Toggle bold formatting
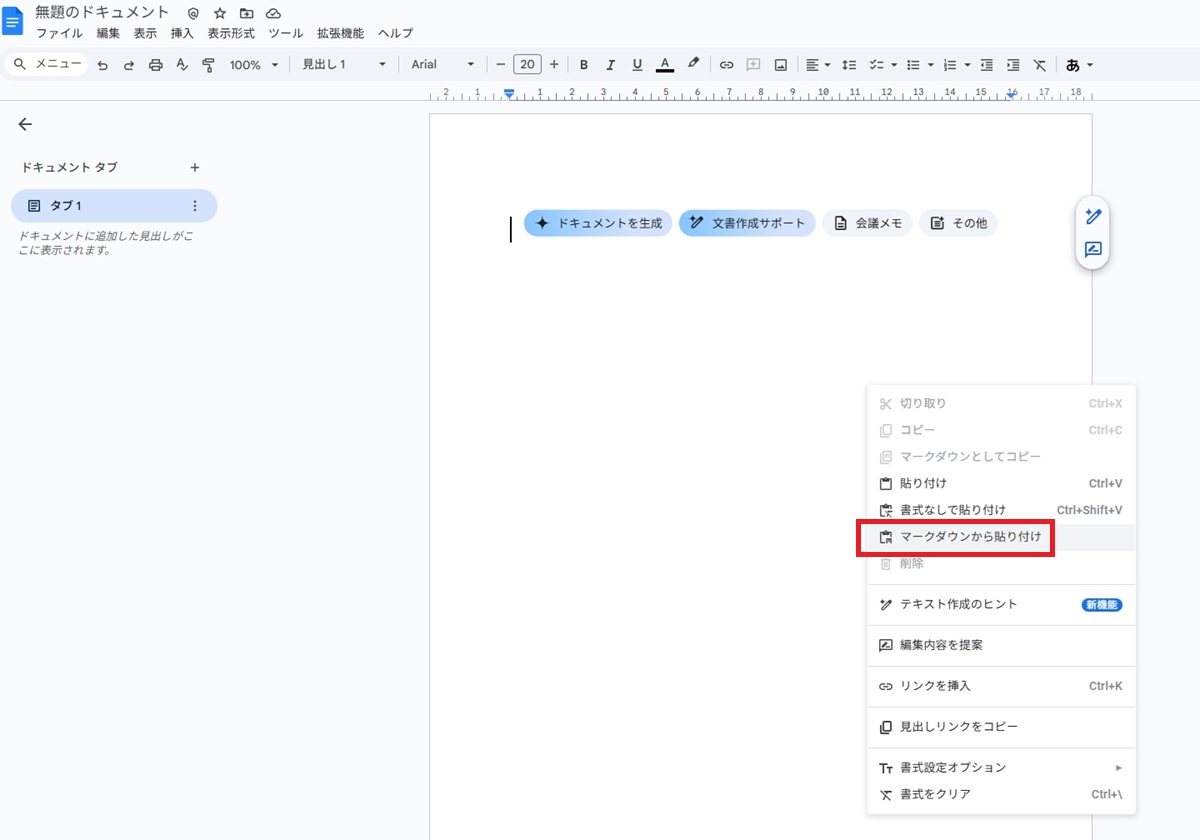Screen dimensions: 1200x840 pyautogui.click(x=584, y=65)
